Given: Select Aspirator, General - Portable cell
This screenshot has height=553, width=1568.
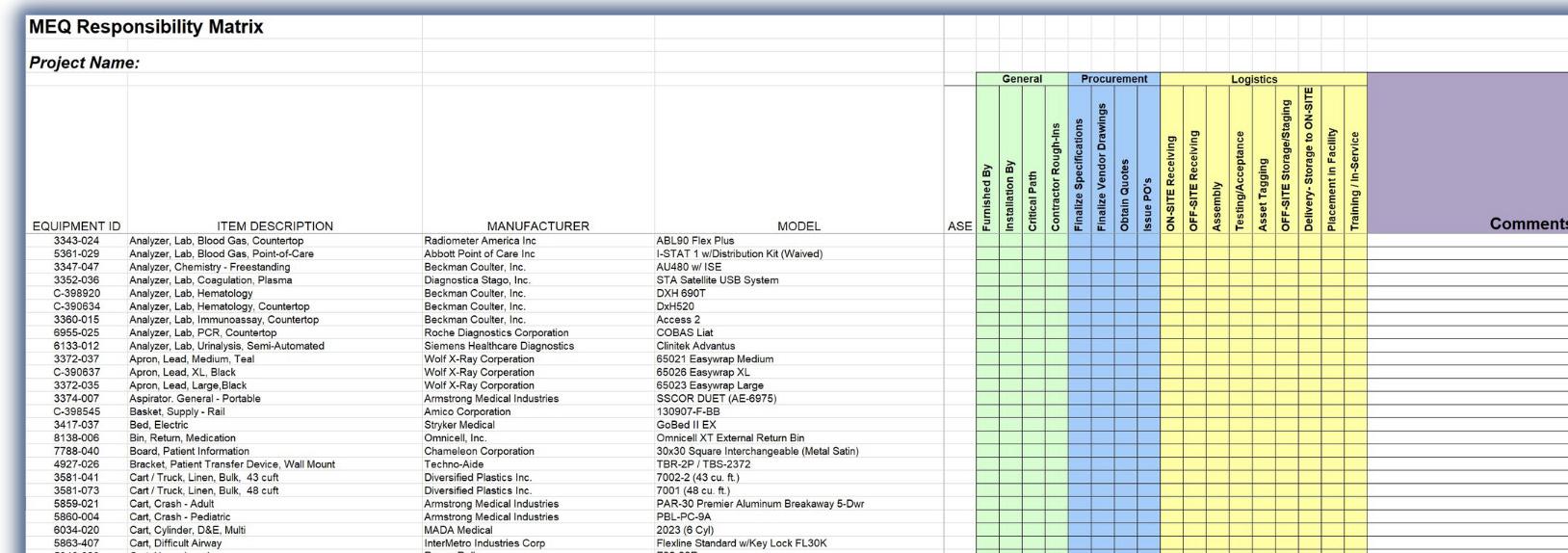Looking at the screenshot, I should (x=195, y=399).
